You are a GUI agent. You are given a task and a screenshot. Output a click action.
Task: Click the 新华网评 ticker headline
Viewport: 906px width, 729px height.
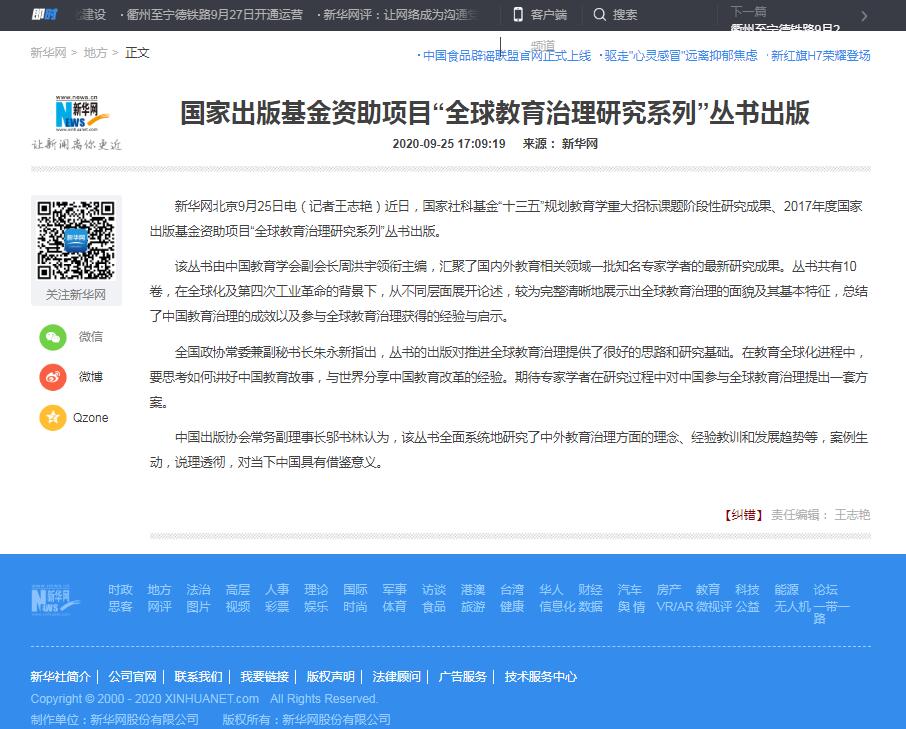400,14
